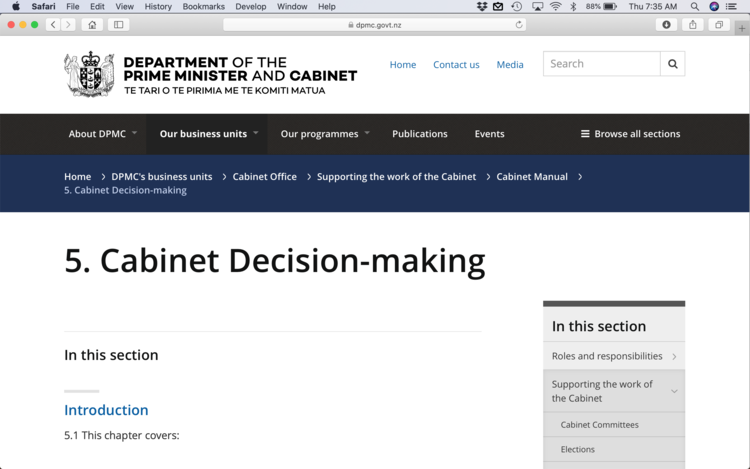This screenshot has width=750, height=469.
Task: Click Home in the breadcrumb trail
Action: pos(77,176)
